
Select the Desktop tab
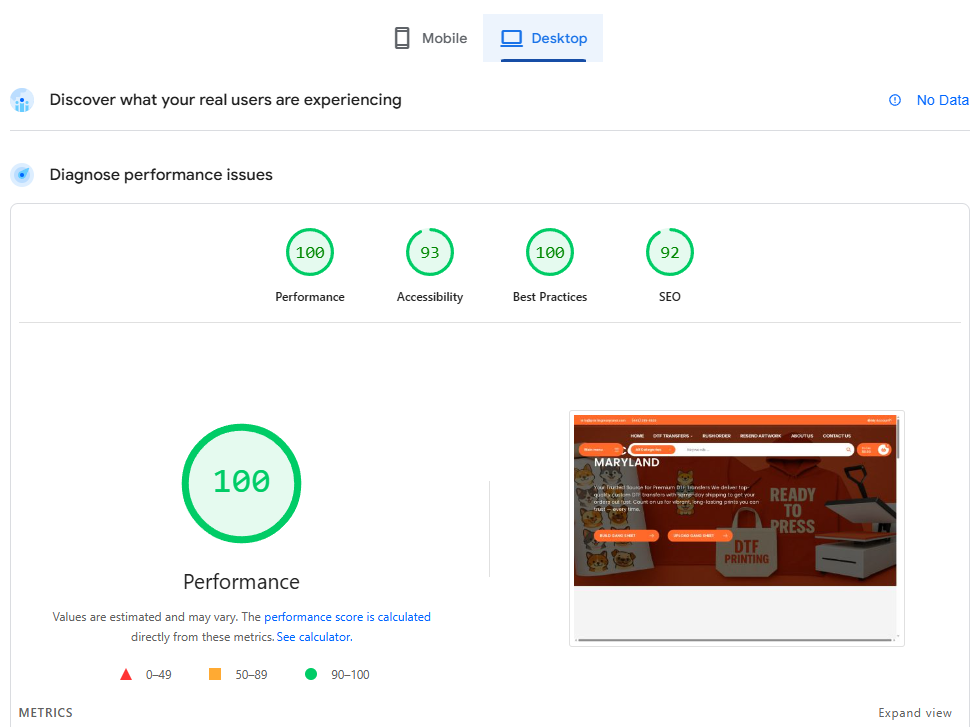point(543,39)
